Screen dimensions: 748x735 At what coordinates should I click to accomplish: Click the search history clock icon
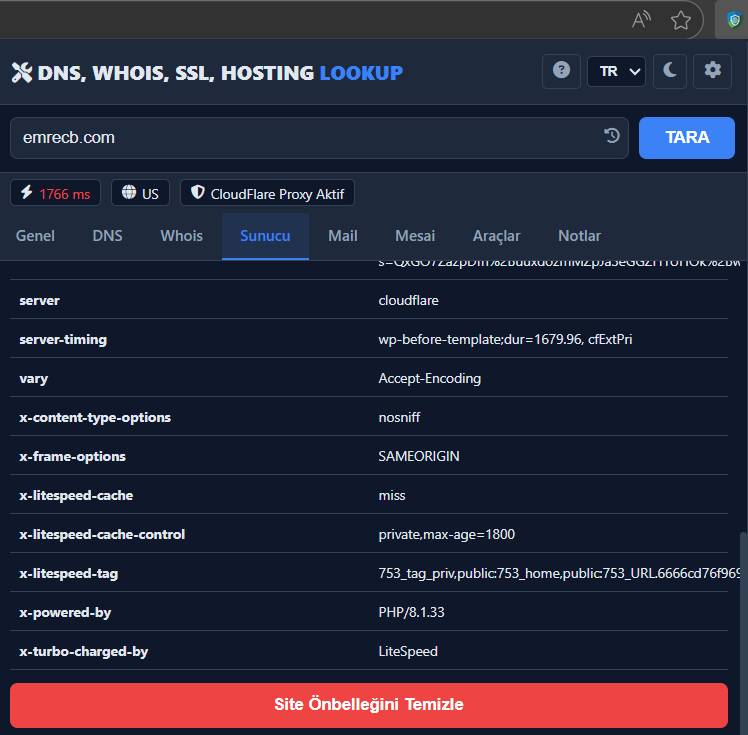tap(612, 137)
